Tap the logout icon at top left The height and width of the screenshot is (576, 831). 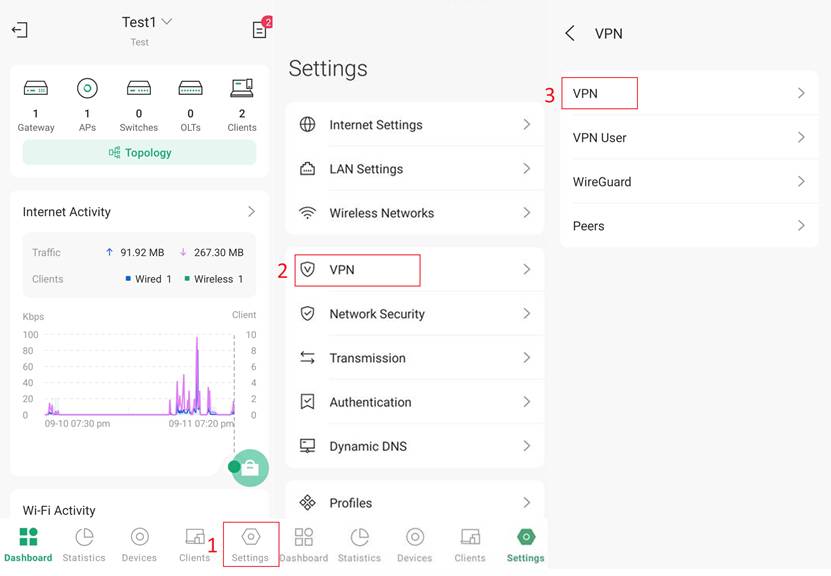(x=19, y=30)
